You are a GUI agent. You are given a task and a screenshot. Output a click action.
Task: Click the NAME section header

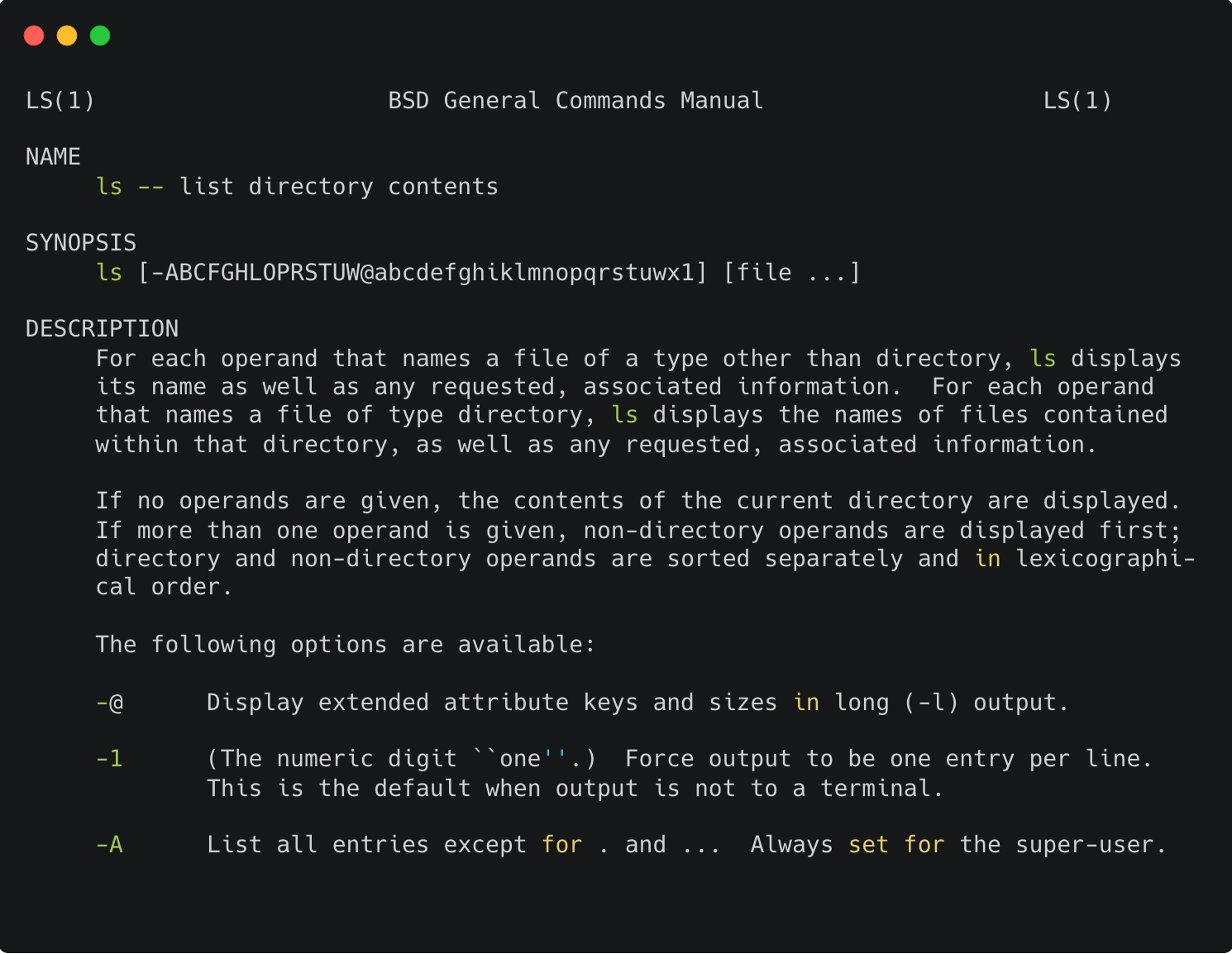click(53, 156)
